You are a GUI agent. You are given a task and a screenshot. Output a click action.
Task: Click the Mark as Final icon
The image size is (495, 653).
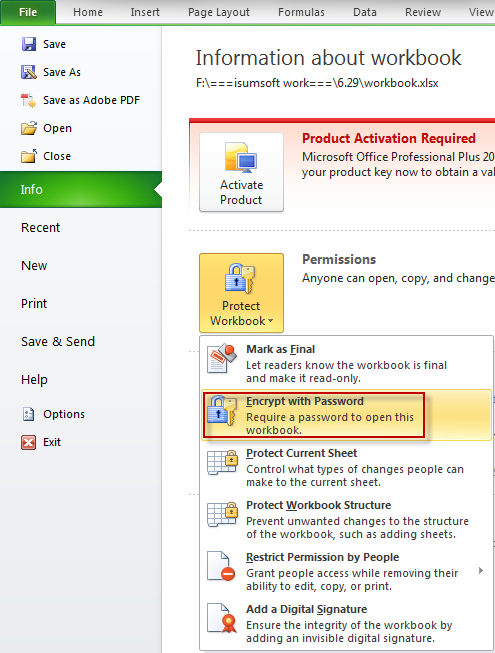222,358
